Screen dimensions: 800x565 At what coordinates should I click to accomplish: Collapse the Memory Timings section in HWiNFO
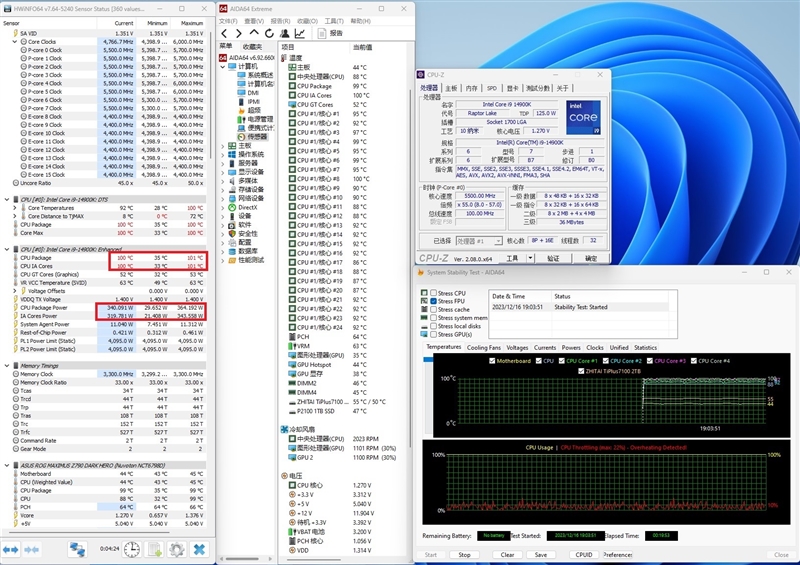[7, 366]
